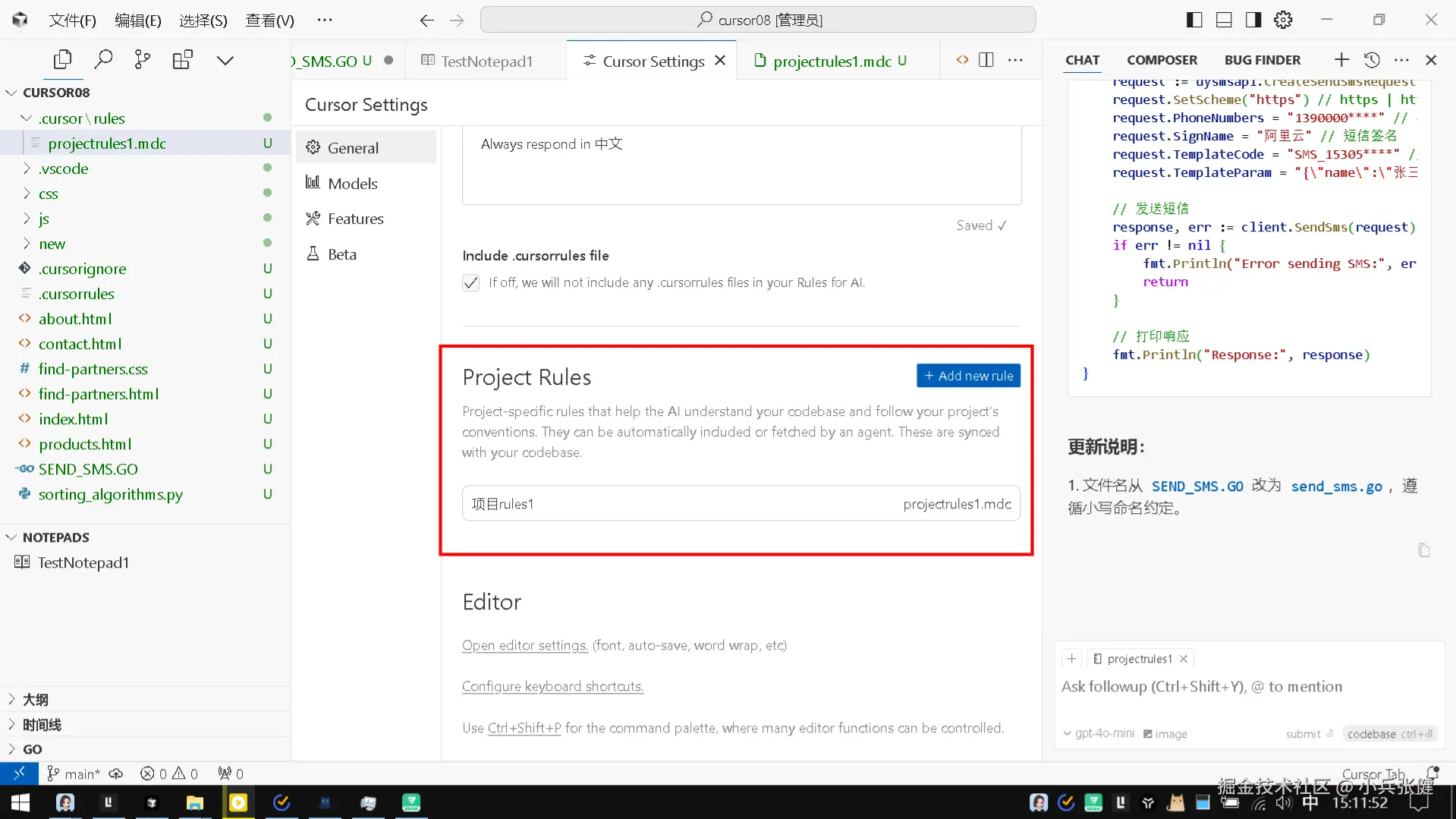This screenshot has width=1456, height=819.
Task: Open the 项目rules1 project rule entry
Action: point(741,504)
